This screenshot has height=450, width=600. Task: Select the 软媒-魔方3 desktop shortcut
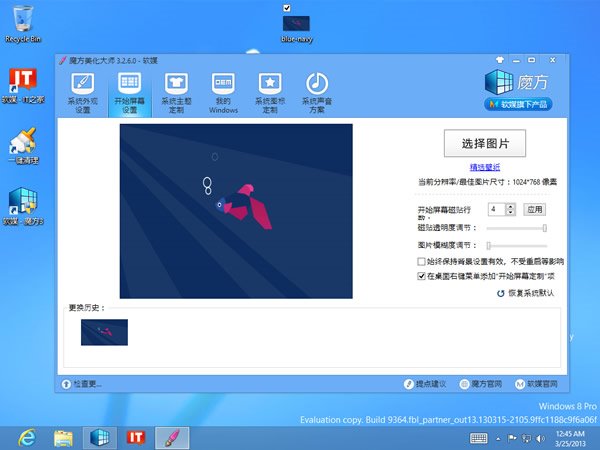pyautogui.click(x=23, y=207)
